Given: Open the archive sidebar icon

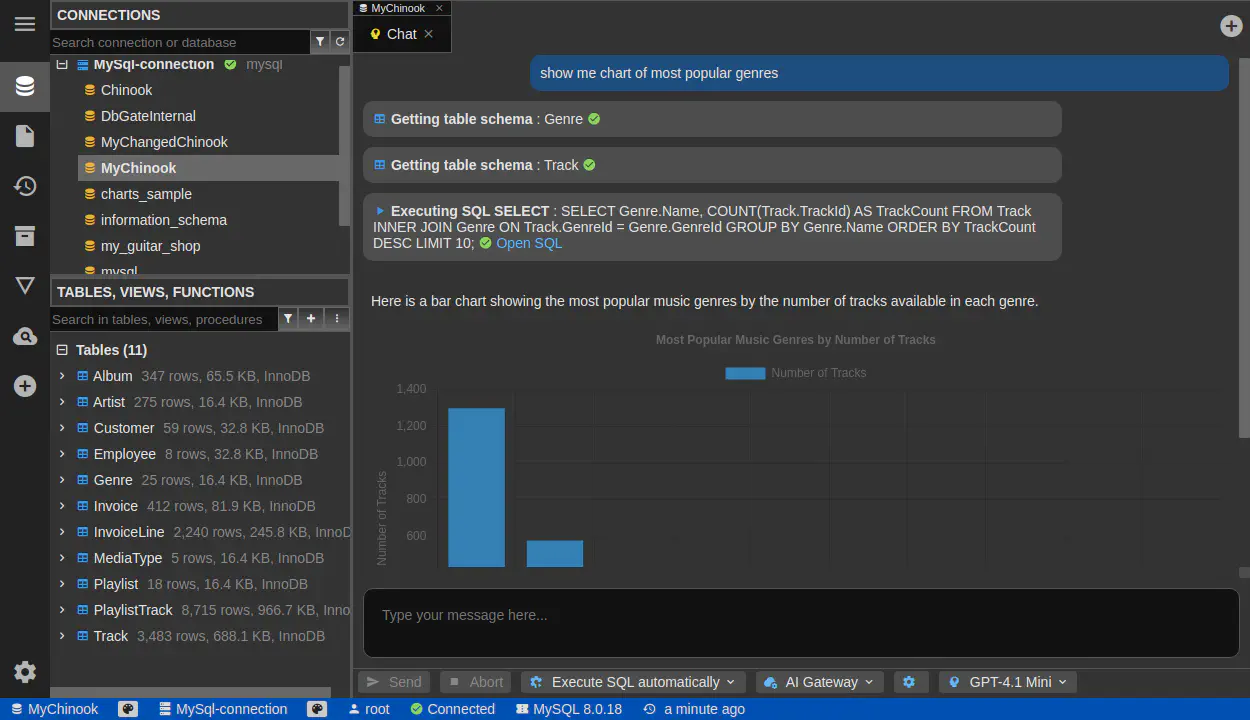Looking at the screenshot, I should pos(25,236).
